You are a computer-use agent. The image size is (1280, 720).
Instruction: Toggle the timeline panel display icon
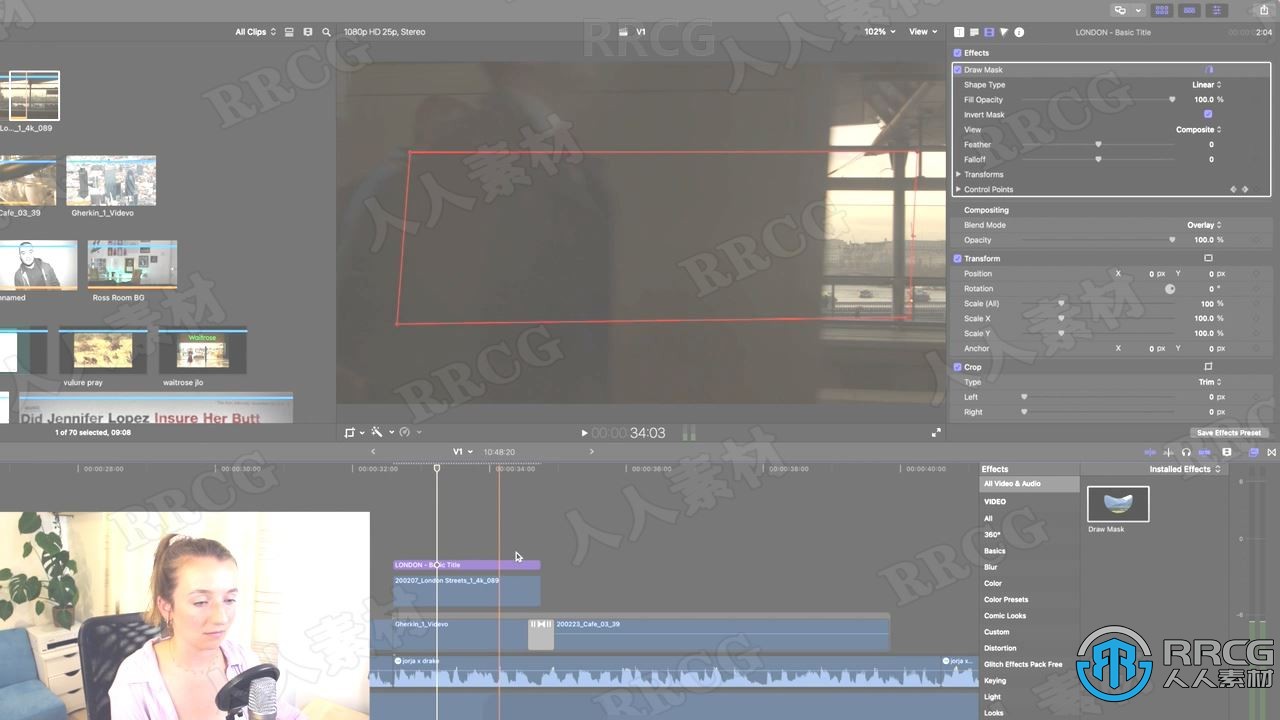point(1188,10)
